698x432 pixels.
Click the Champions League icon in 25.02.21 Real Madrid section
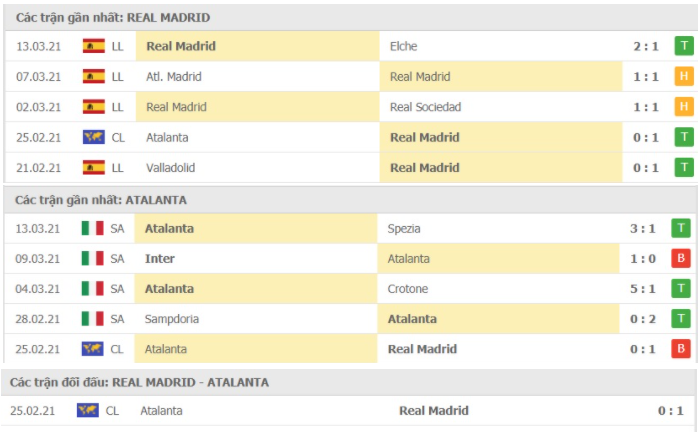click(x=94, y=137)
